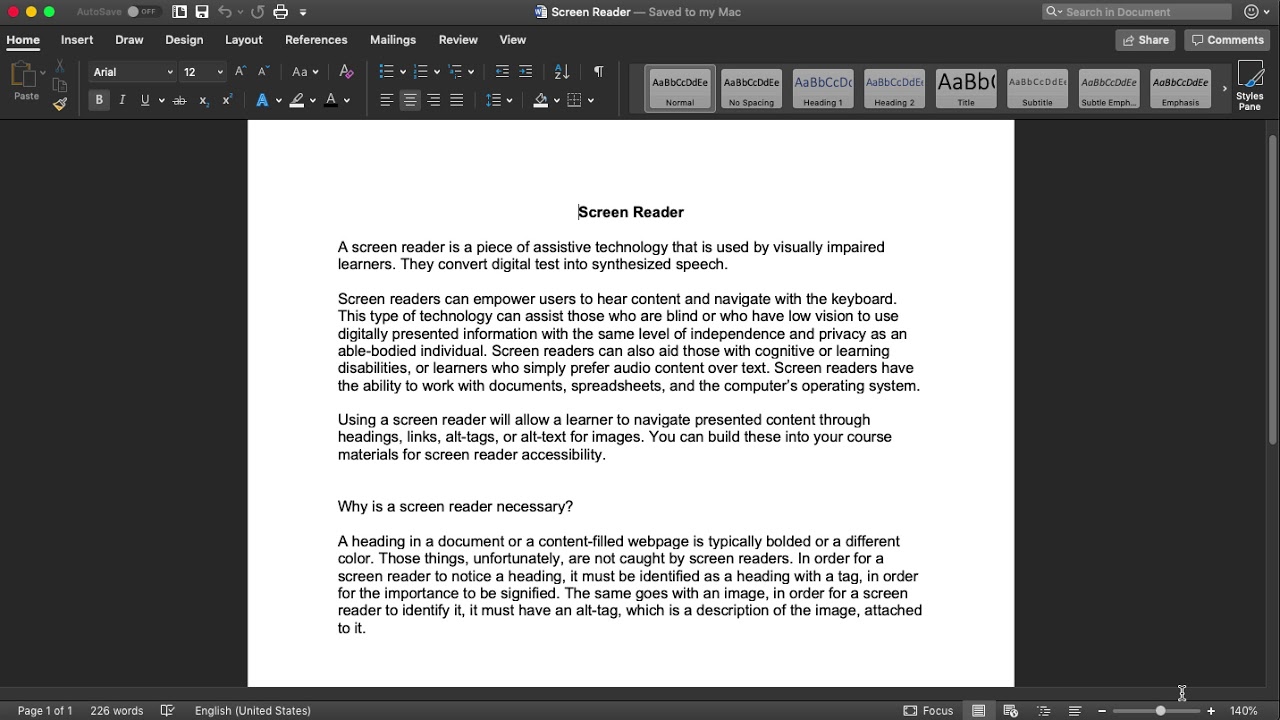The image size is (1280, 720).
Task: Click the Print icon in title bar
Action: [281, 12]
